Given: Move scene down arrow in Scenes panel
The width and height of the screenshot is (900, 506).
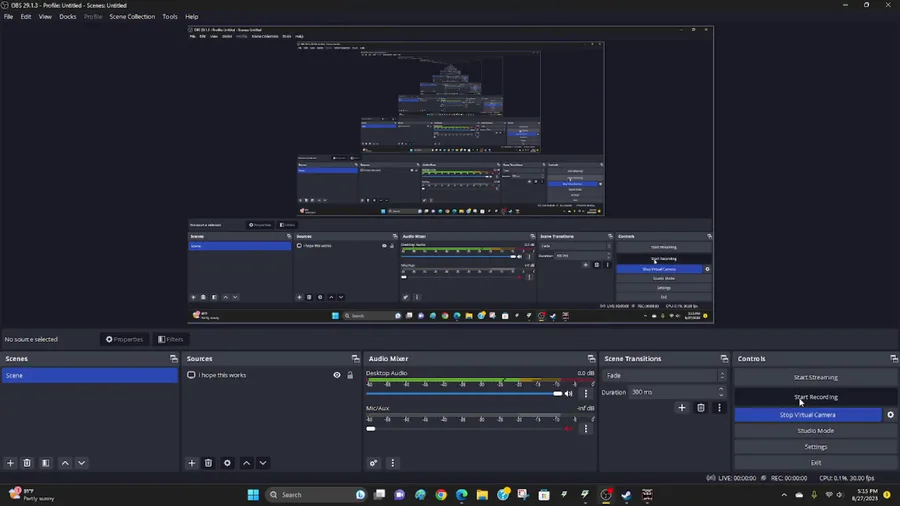Looking at the screenshot, I should (82, 463).
